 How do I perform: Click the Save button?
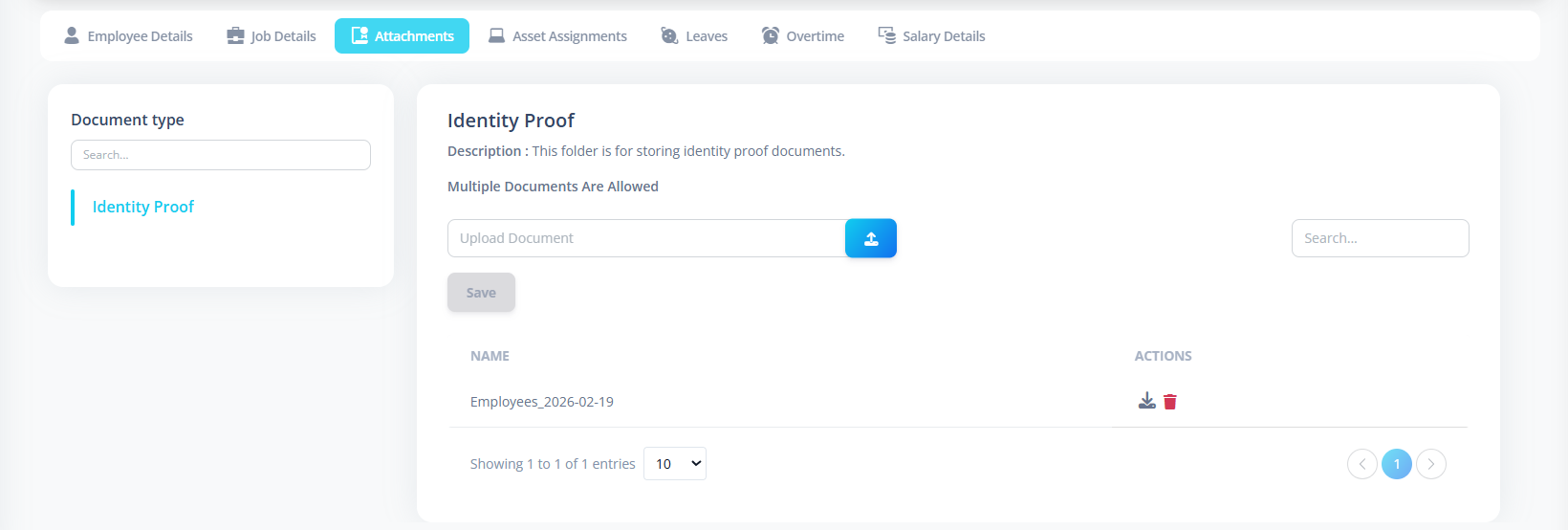pyautogui.click(x=481, y=293)
